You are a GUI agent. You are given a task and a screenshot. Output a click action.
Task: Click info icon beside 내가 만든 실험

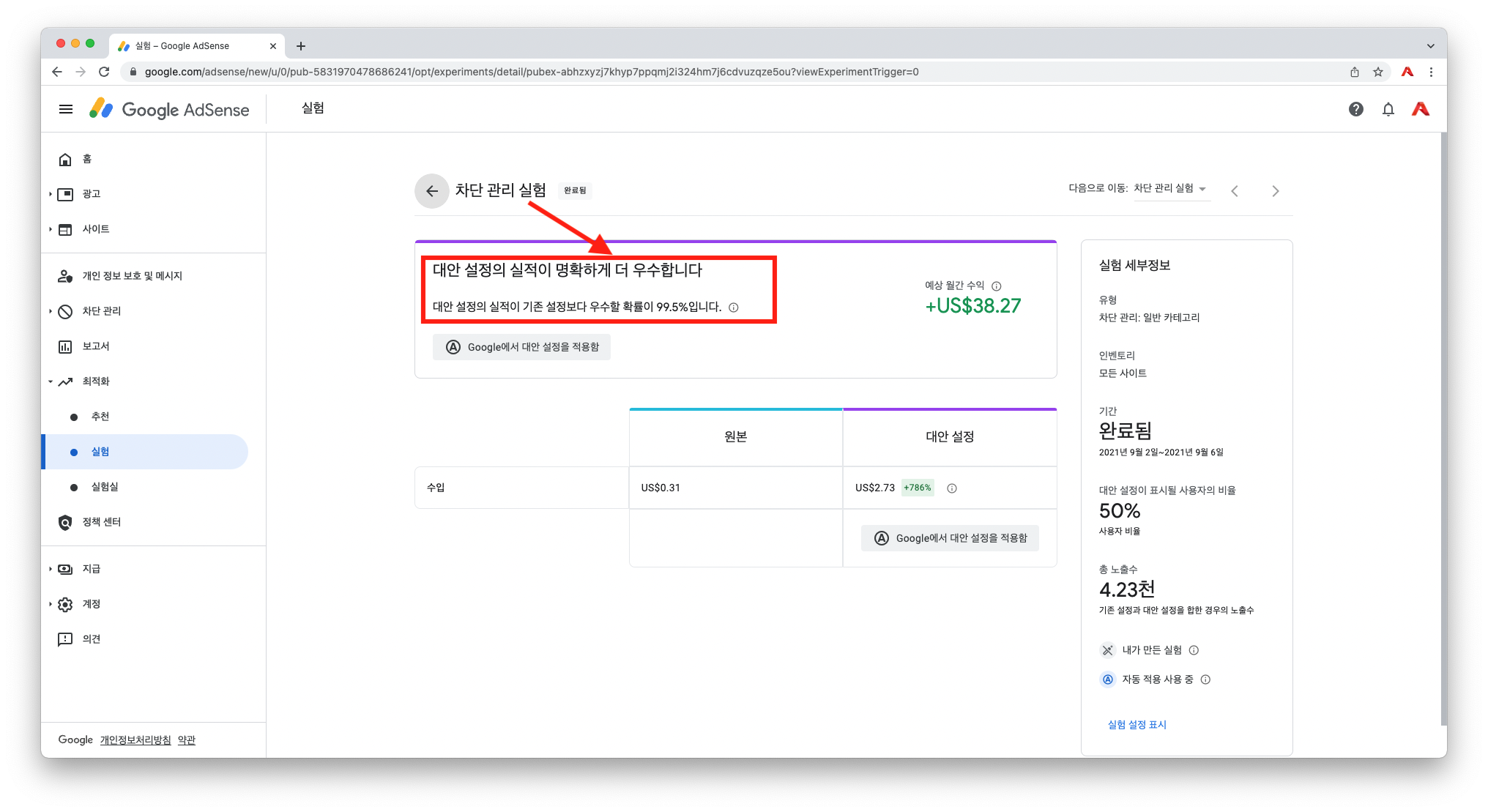[1194, 650]
